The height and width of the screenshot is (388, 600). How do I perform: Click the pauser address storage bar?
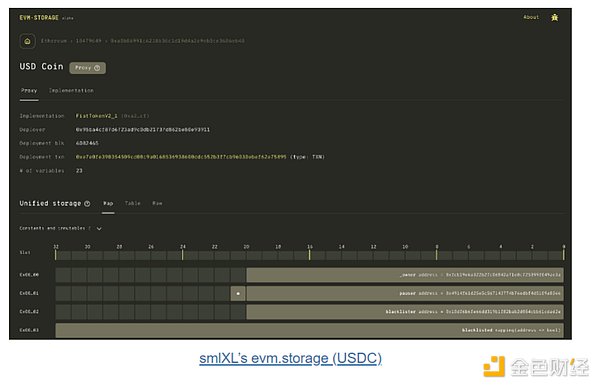(405, 293)
